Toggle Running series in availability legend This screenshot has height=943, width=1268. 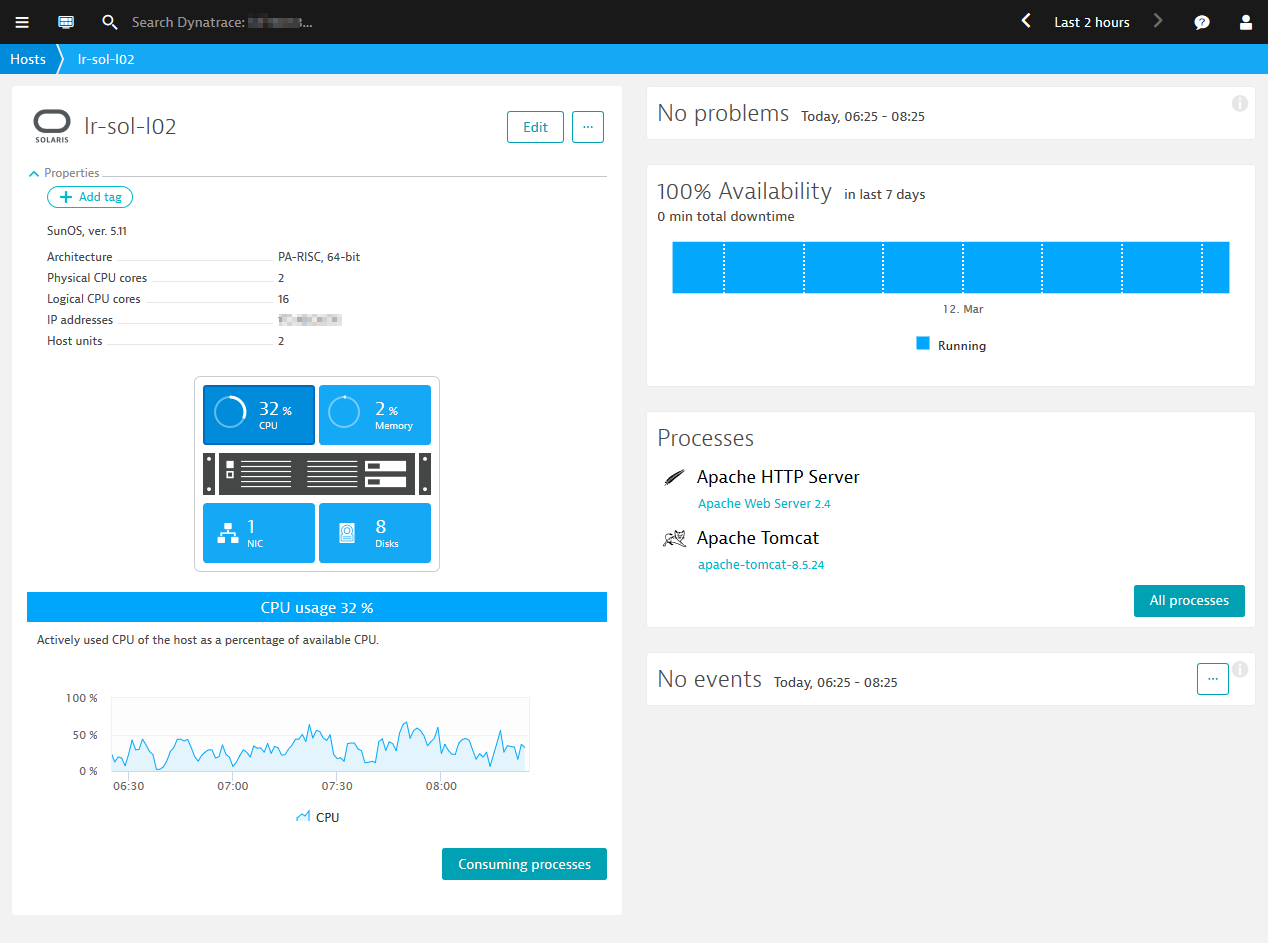pyautogui.click(x=951, y=345)
